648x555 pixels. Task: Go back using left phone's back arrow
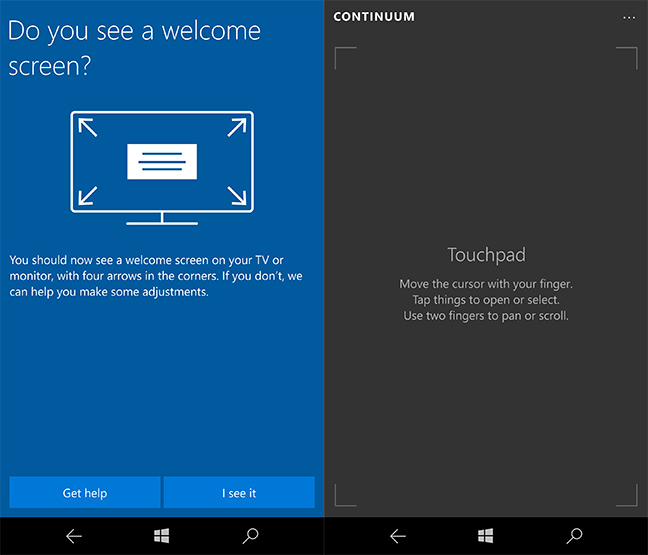pyautogui.click(x=74, y=536)
